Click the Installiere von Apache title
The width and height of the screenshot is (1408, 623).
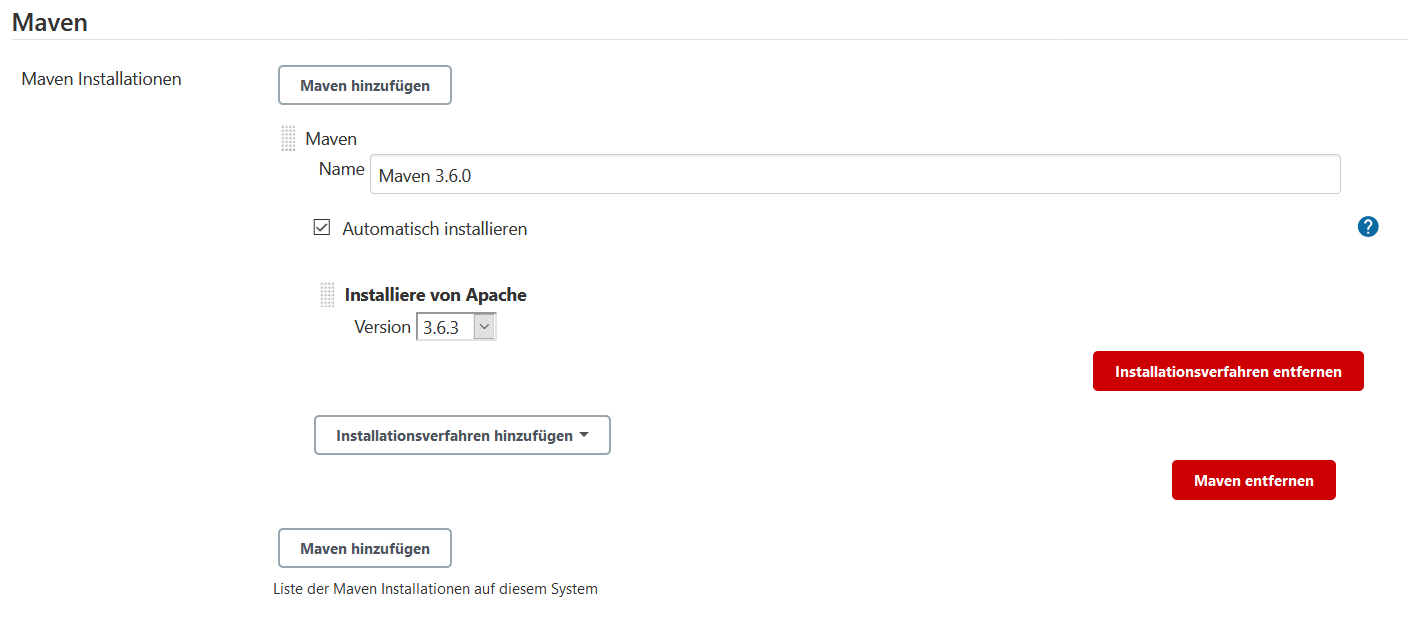435,295
